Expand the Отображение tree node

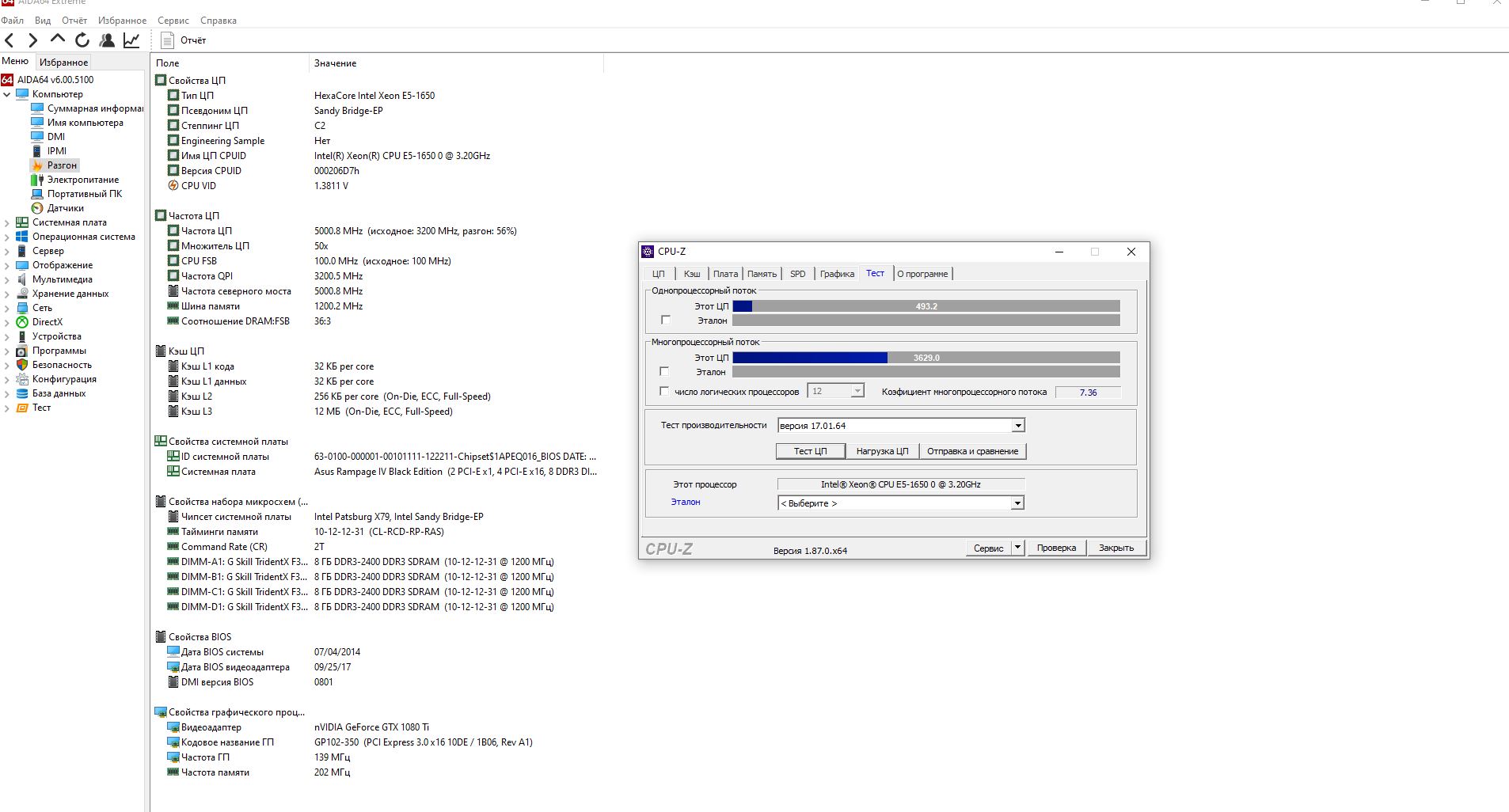pyautogui.click(x=7, y=265)
